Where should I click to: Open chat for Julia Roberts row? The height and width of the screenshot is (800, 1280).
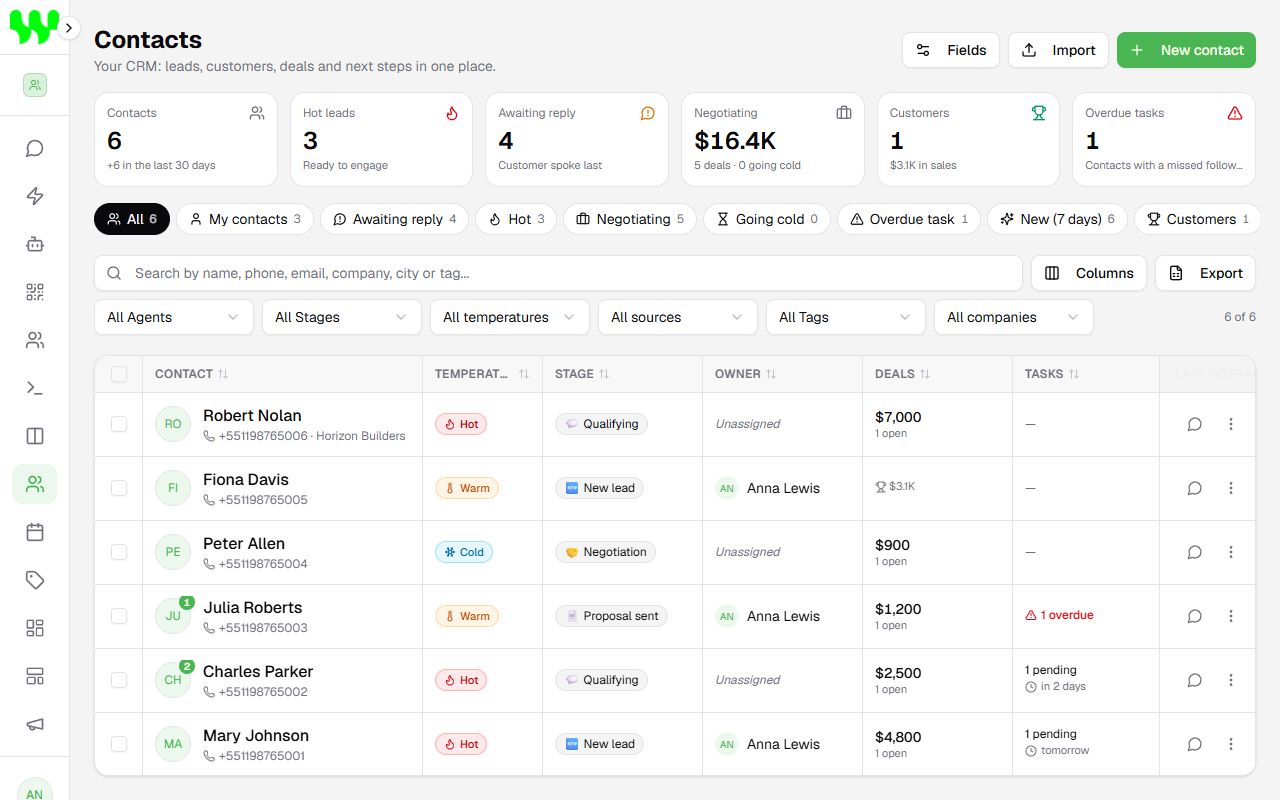click(1194, 616)
